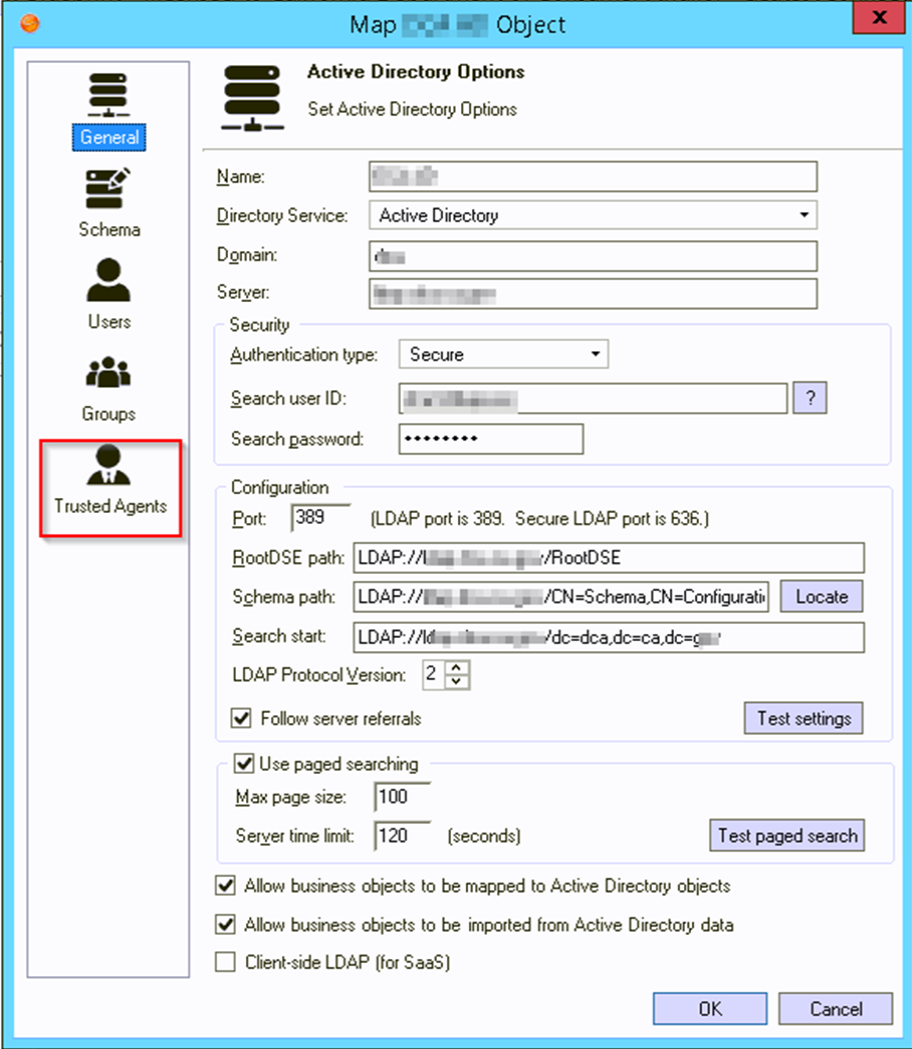Image resolution: width=912 pixels, height=1049 pixels.
Task: Select the General server icon in sidebar
Action: [x=109, y=97]
